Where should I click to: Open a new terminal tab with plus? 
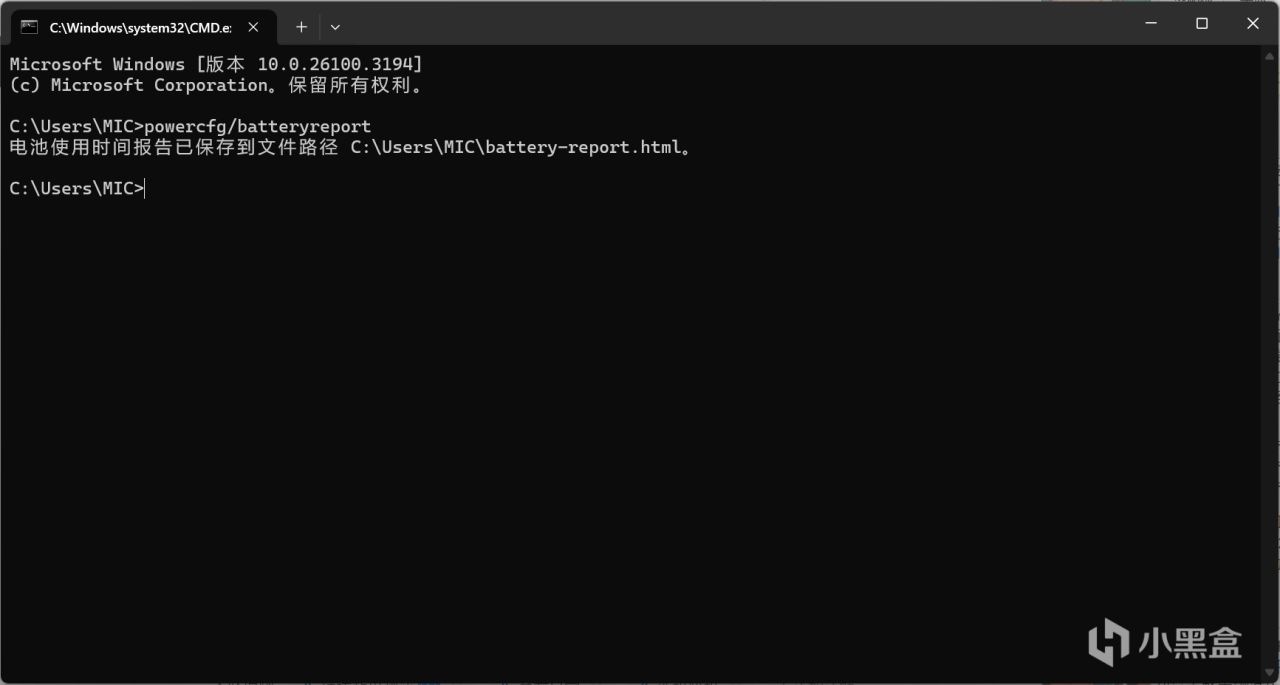tap(301, 27)
